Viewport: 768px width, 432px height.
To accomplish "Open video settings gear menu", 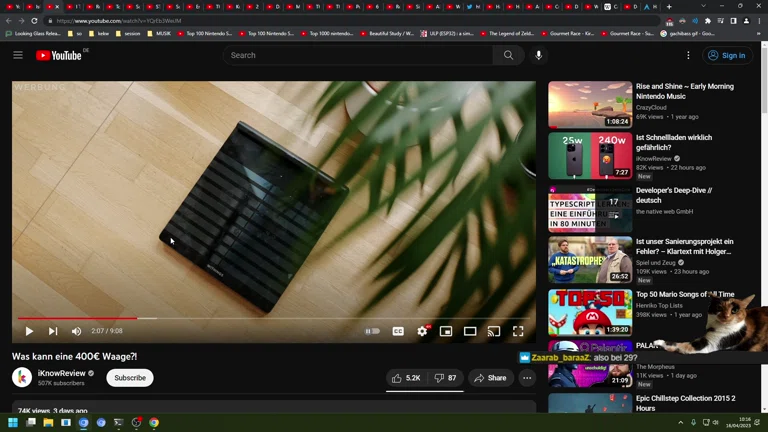I will coord(422,331).
